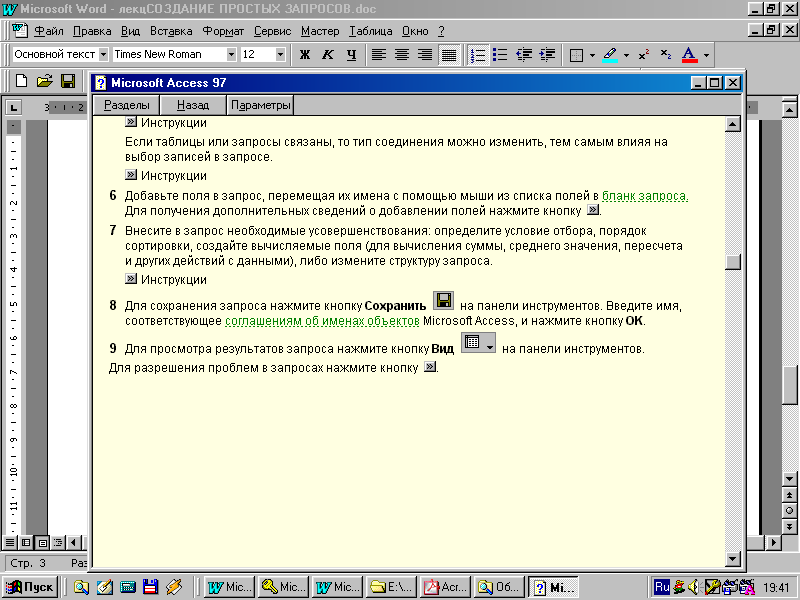Open the font size 12 dropdown

click(280, 54)
